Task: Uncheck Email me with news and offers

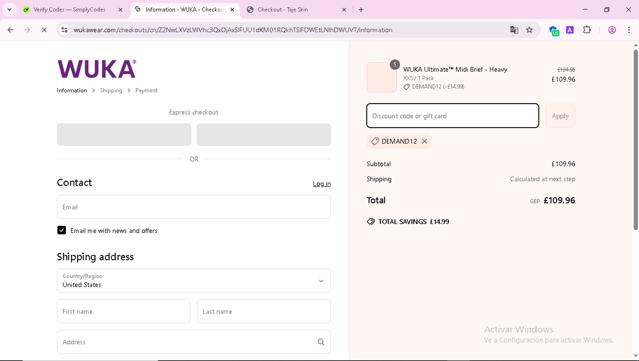Action: coord(62,230)
